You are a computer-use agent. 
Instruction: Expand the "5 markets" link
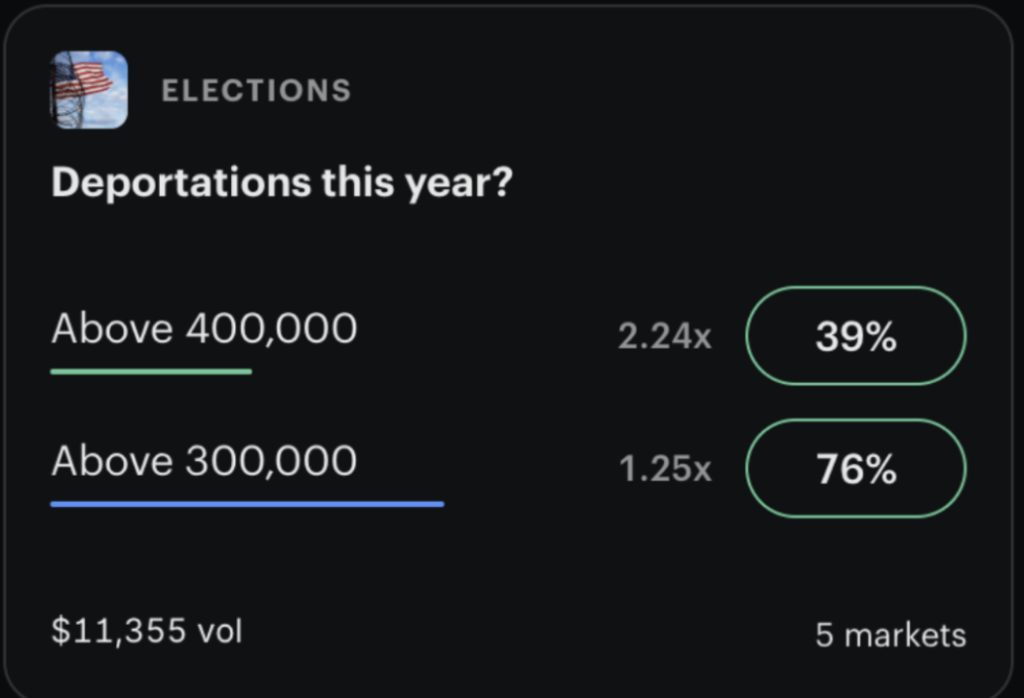[890, 635]
